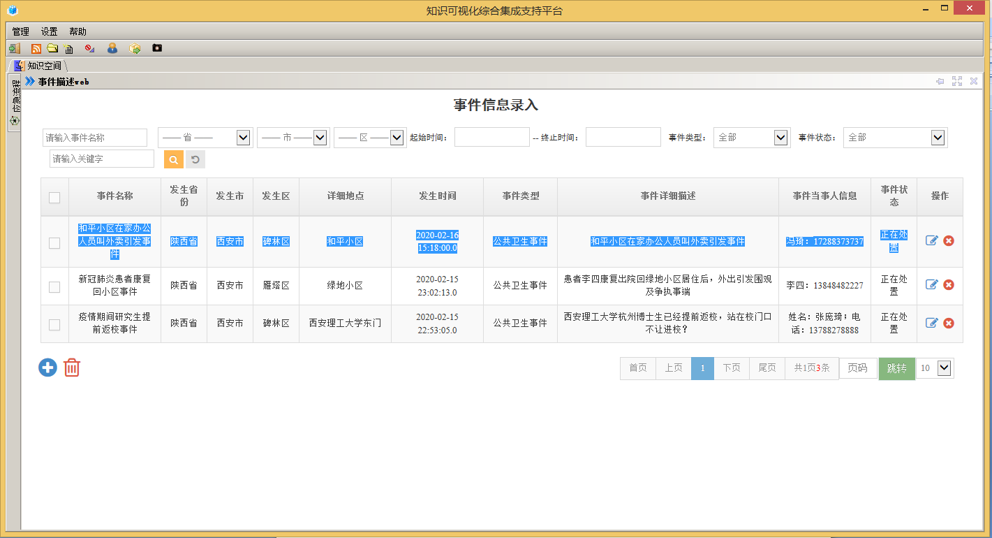
Task: Click the package export toolbar icon
Action: coord(135,48)
